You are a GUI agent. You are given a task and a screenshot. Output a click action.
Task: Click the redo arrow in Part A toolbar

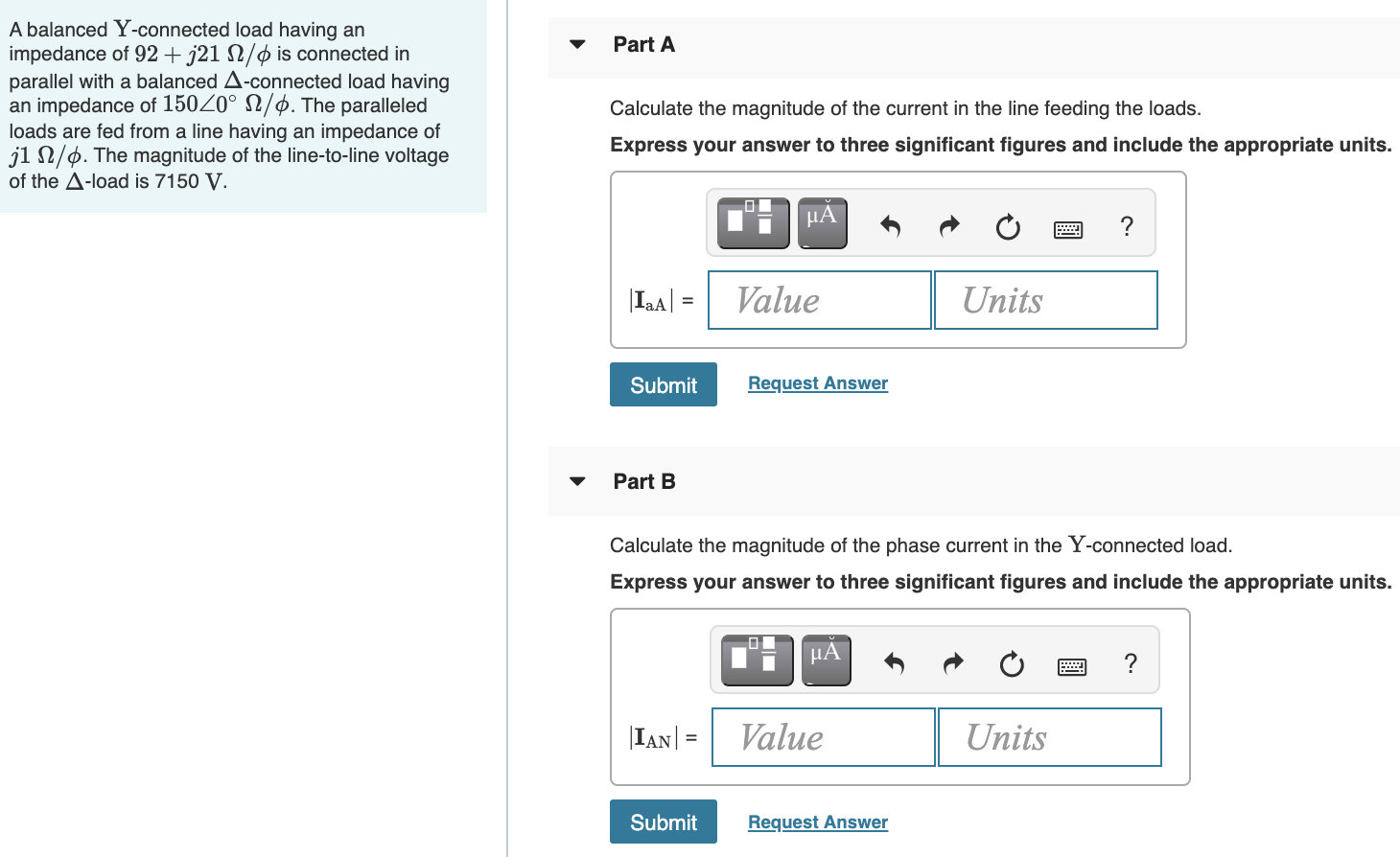tap(948, 227)
